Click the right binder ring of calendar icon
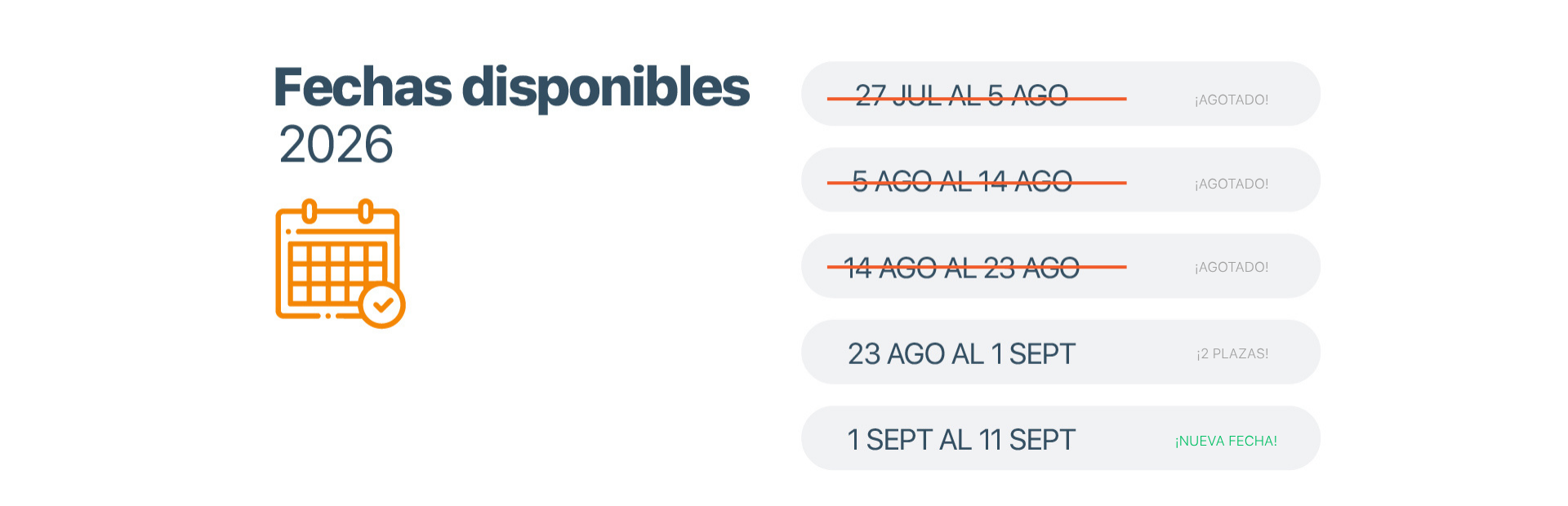Image resolution: width=1568 pixels, height=506 pixels. tap(366, 211)
